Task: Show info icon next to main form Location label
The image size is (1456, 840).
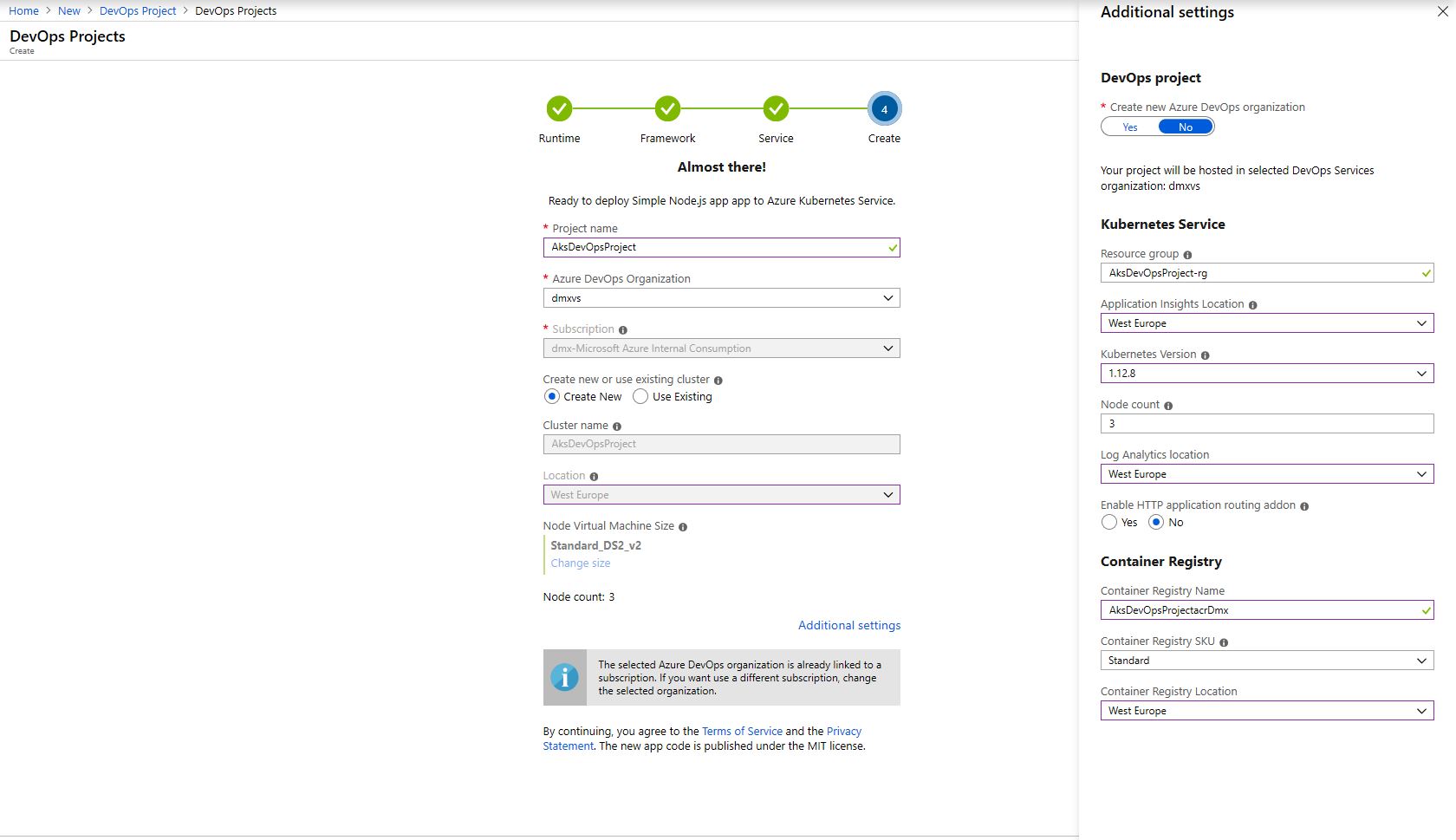Action: 594,477
